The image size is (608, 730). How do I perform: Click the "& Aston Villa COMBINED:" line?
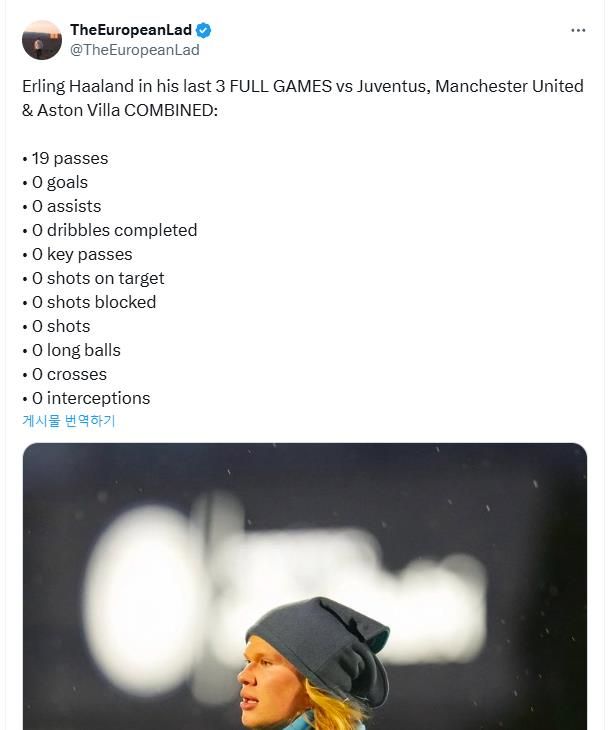pos(119,110)
